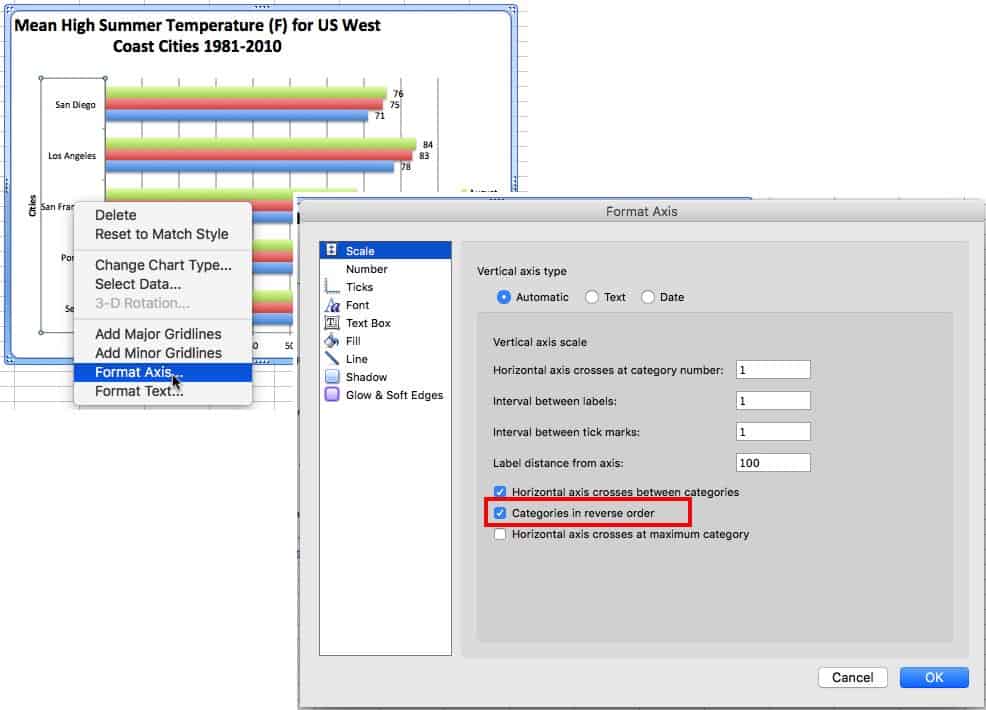Screen dimensions: 986x710
Task: Select the Text axis type radio button
Action: click(592, 297)
